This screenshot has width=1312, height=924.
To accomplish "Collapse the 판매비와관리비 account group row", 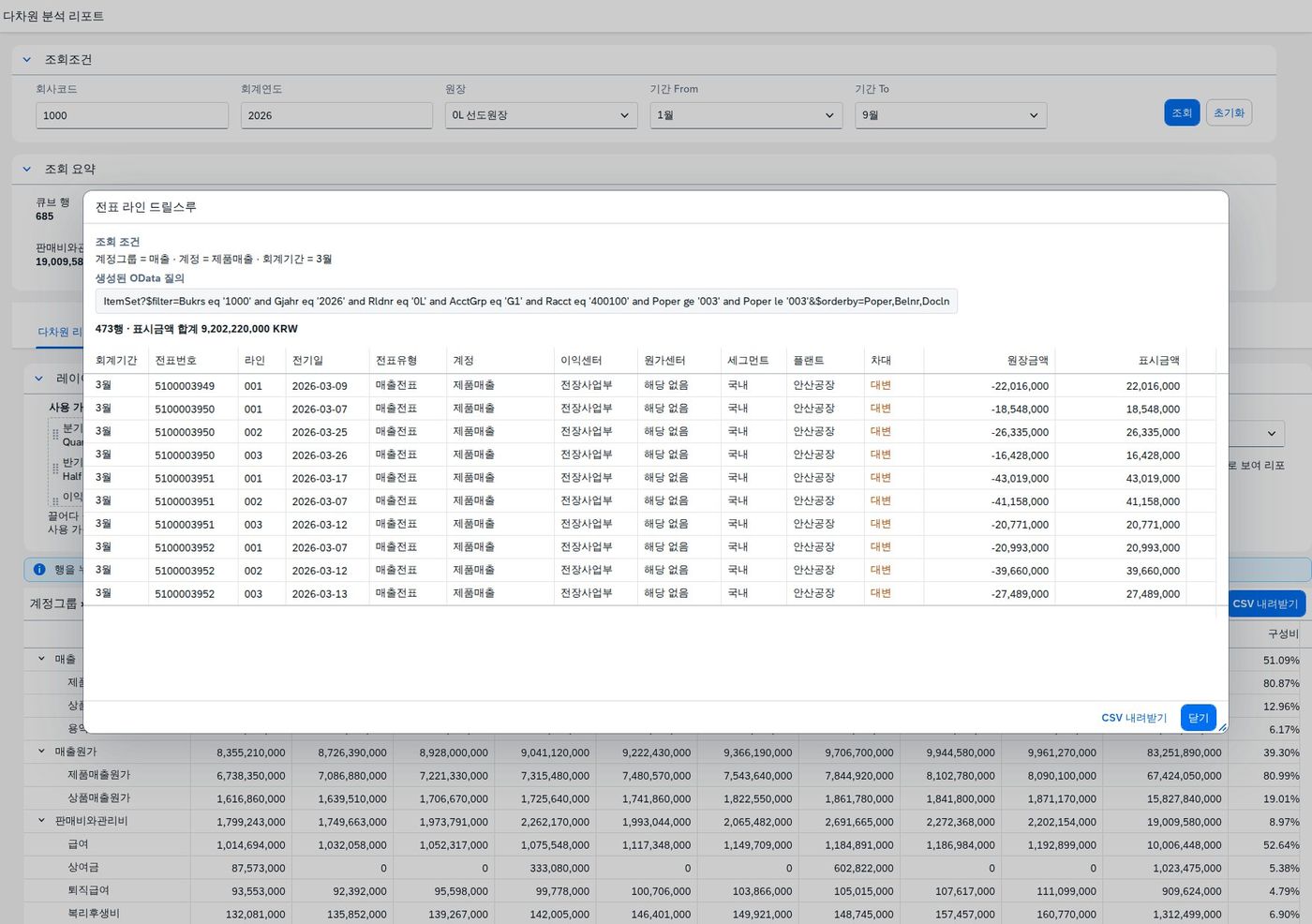I will coord(41,820).
